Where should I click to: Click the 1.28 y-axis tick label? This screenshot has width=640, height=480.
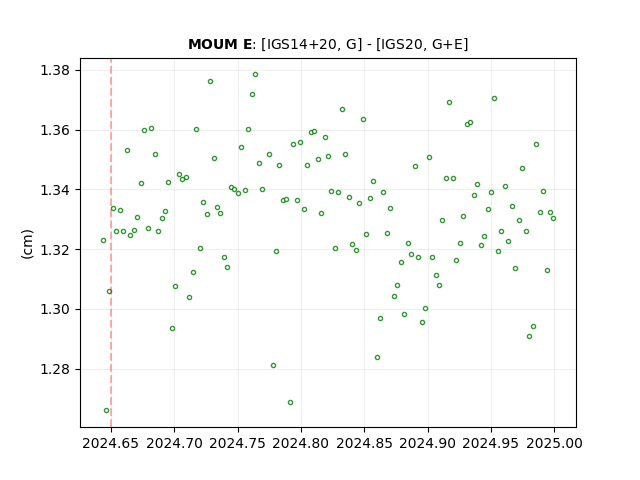pos(55,369)
